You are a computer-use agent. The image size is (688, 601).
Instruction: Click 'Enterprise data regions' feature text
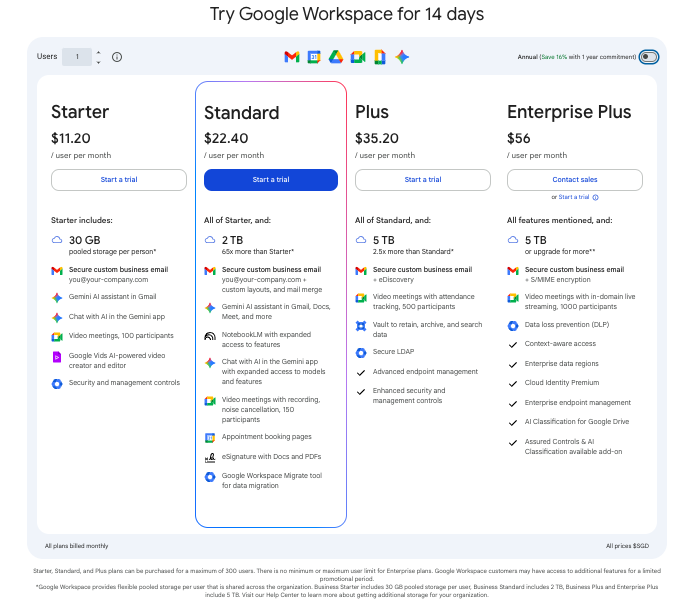click(x=562, y=364)
